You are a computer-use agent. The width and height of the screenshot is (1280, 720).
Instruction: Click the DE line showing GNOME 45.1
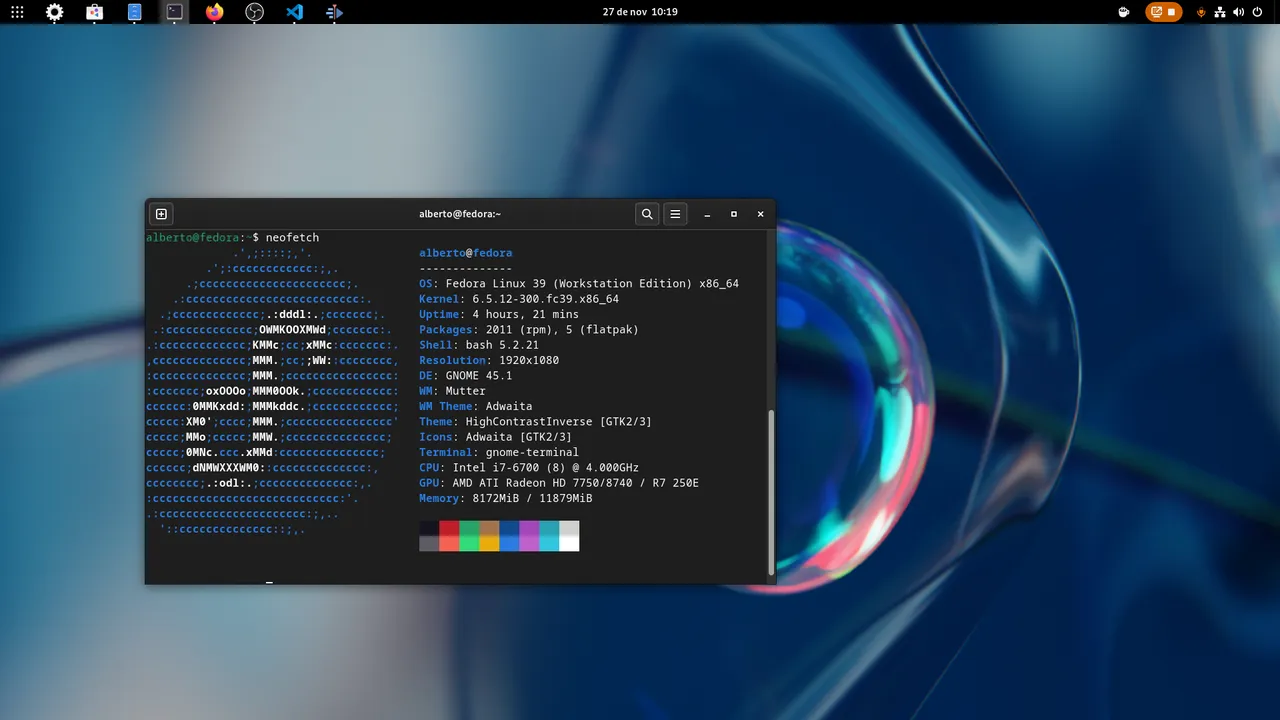click(x=466, y=376)
